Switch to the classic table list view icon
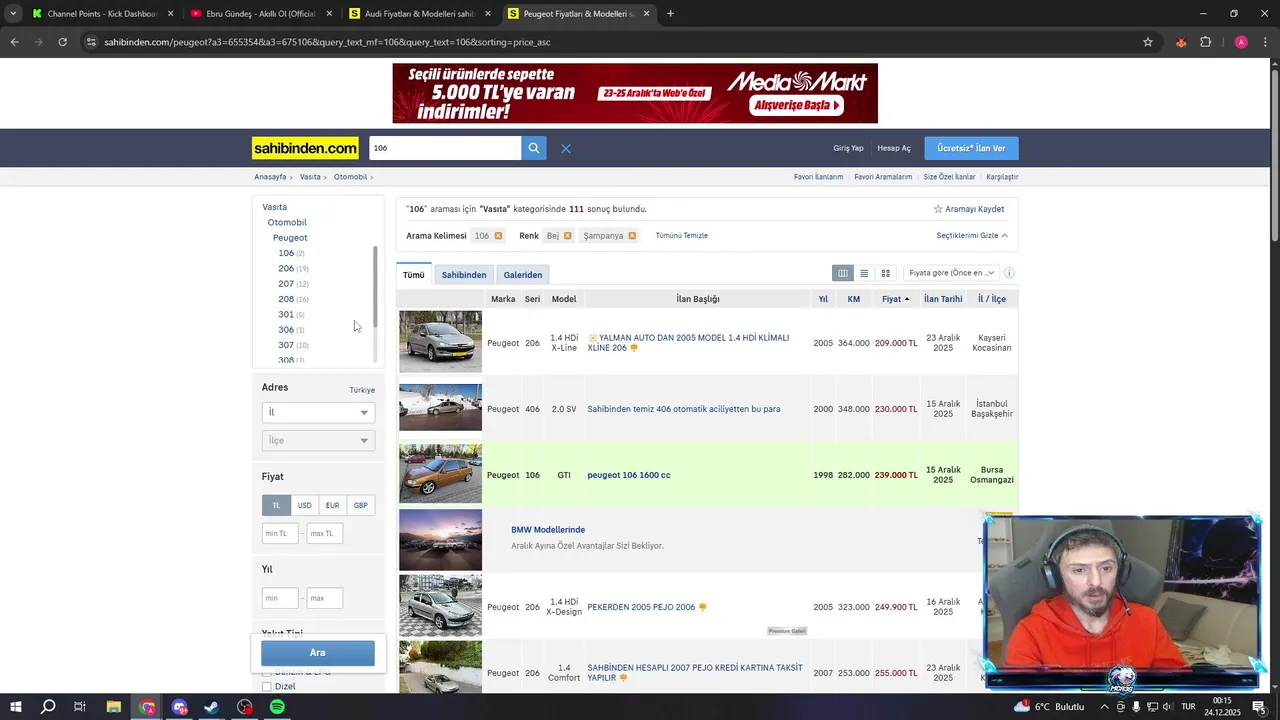Viewport: 1280px width, 720px height. pyautogui.click(x=843, y=273)
